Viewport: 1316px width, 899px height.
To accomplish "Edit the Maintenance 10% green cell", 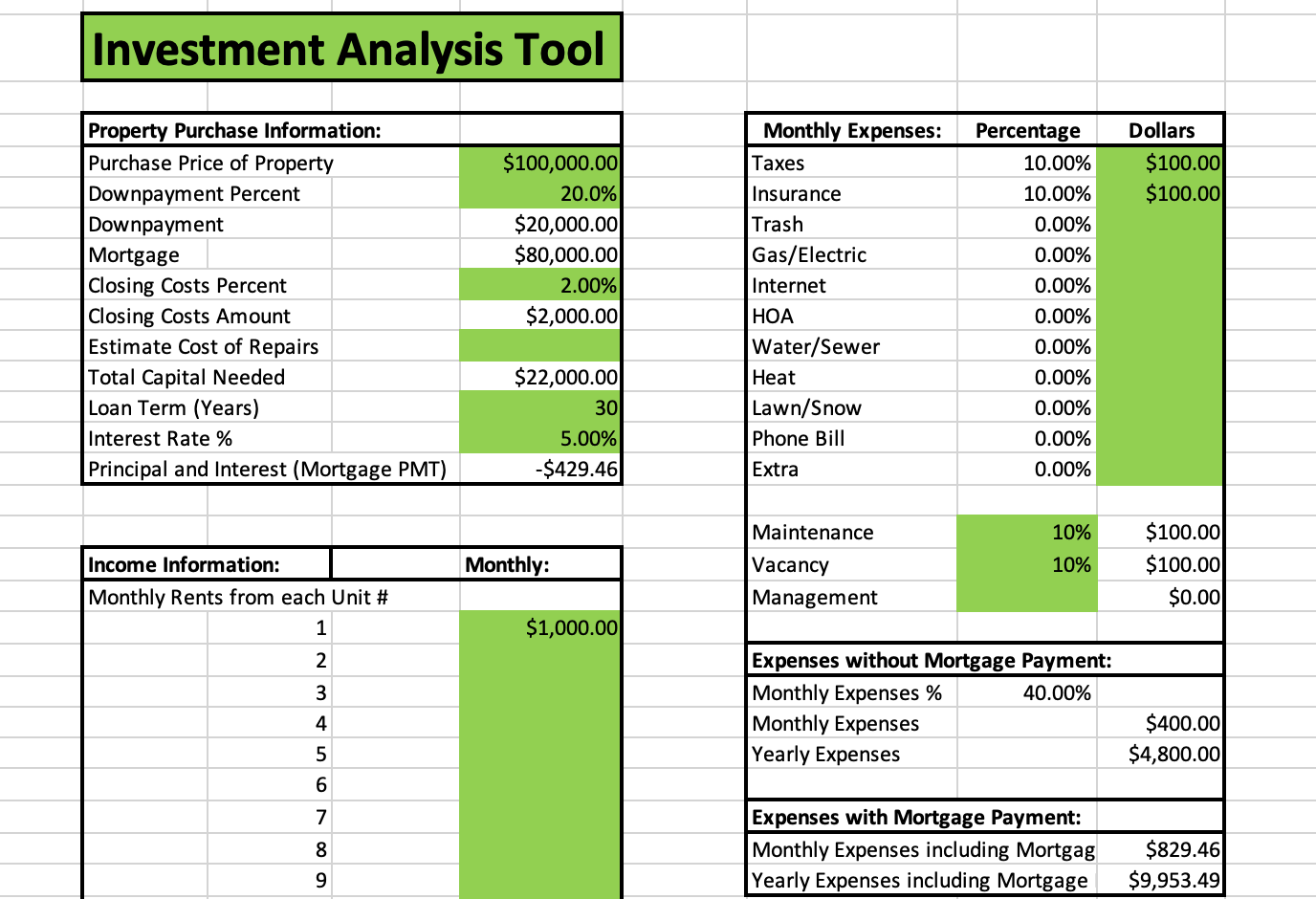I will 1027,532.
